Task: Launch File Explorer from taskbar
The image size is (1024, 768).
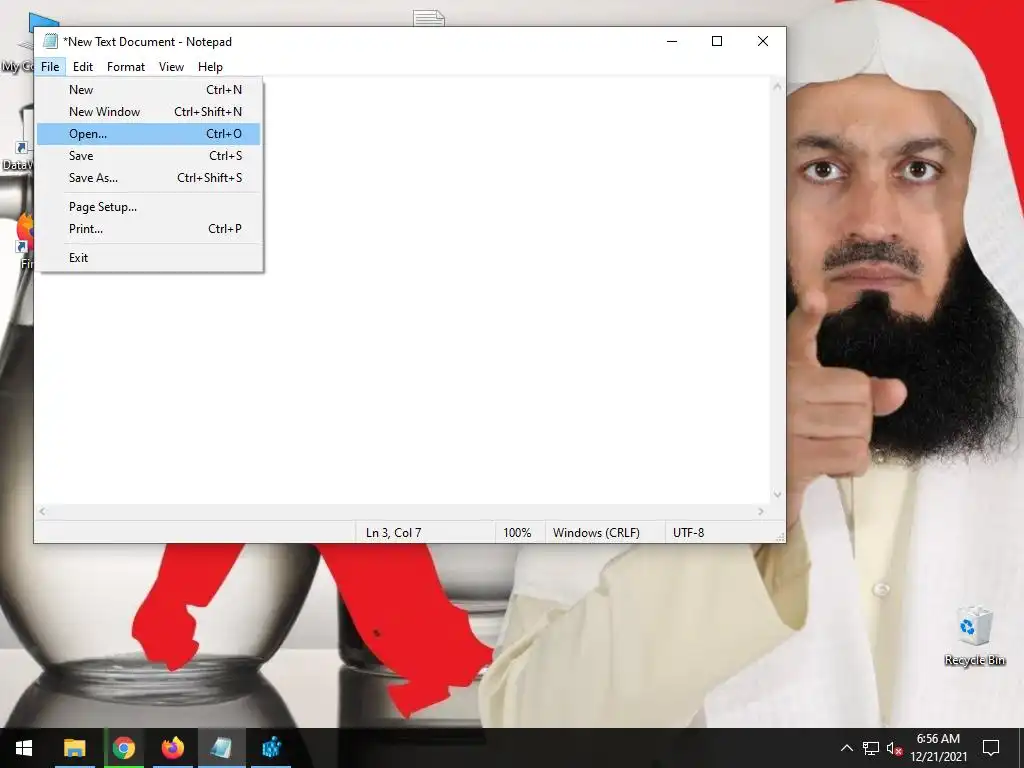Action: click(x=74, y=748)
